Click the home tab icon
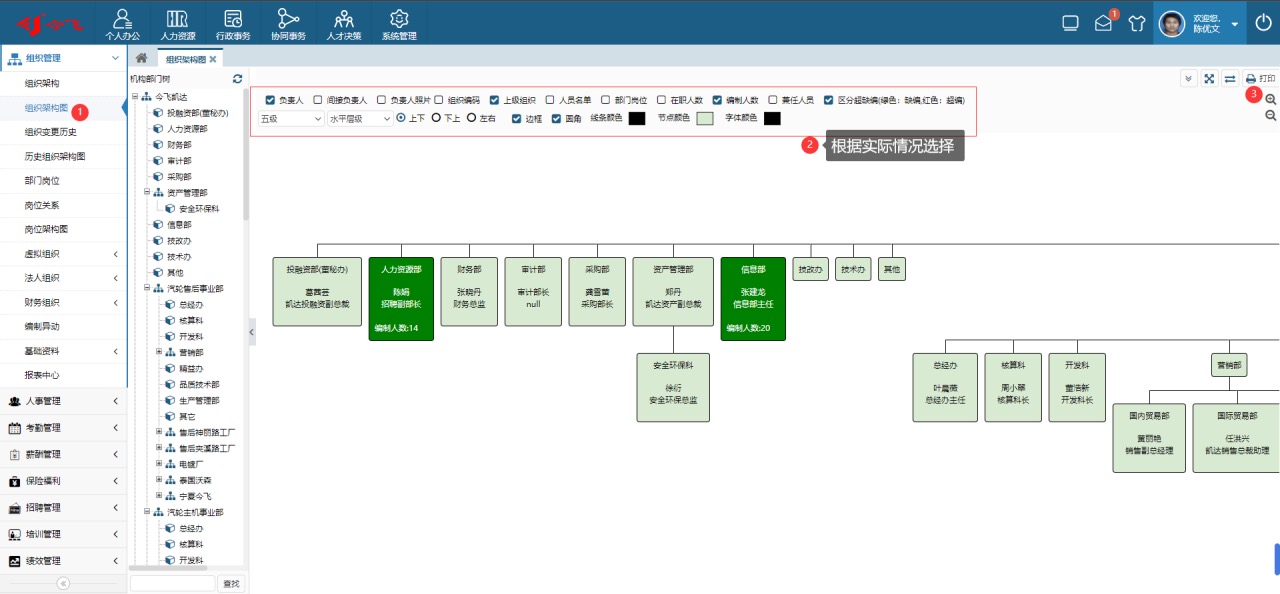Image resolution: width=1280 pixels, height=594 pixels. coord(141,59)
